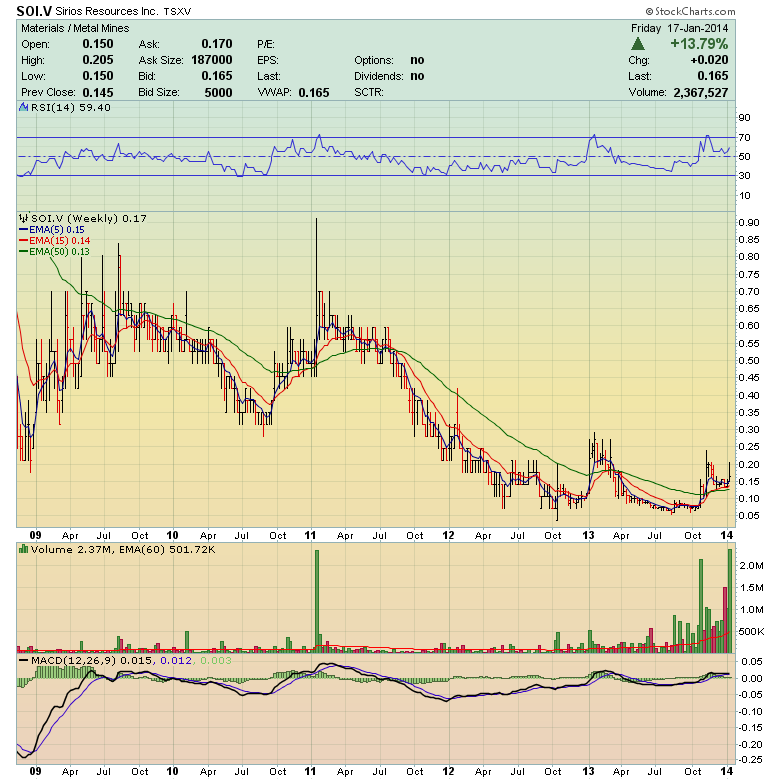The height and width of the screenshot is (780, 780).
Task: Click the Bid Size value 5000
Action: [218, 93]
